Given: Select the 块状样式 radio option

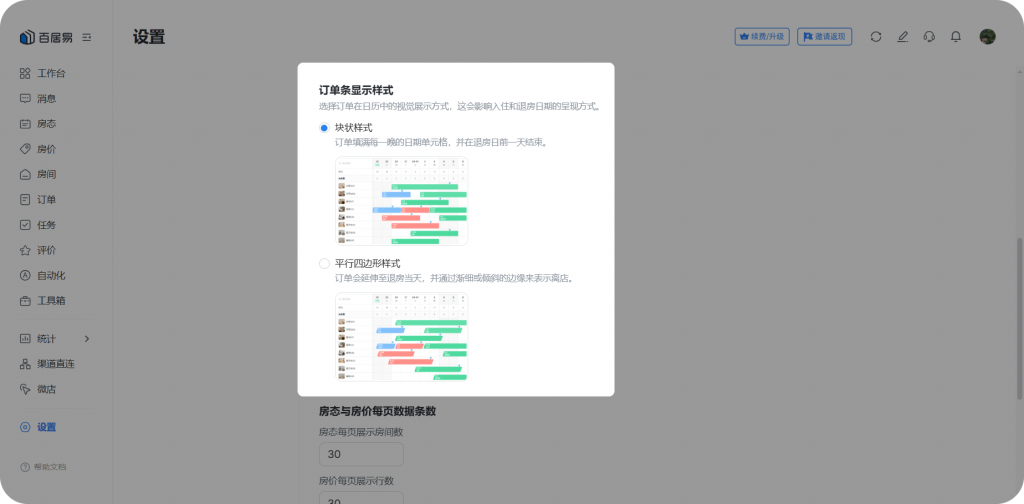Looking at the screenshot, I should [324, 128].
